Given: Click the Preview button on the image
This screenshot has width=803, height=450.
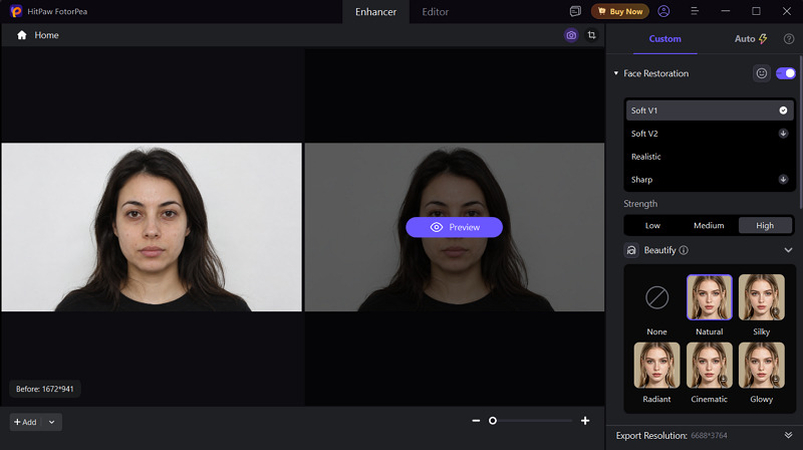Looking at the screenshot, I should click(454, 227).
